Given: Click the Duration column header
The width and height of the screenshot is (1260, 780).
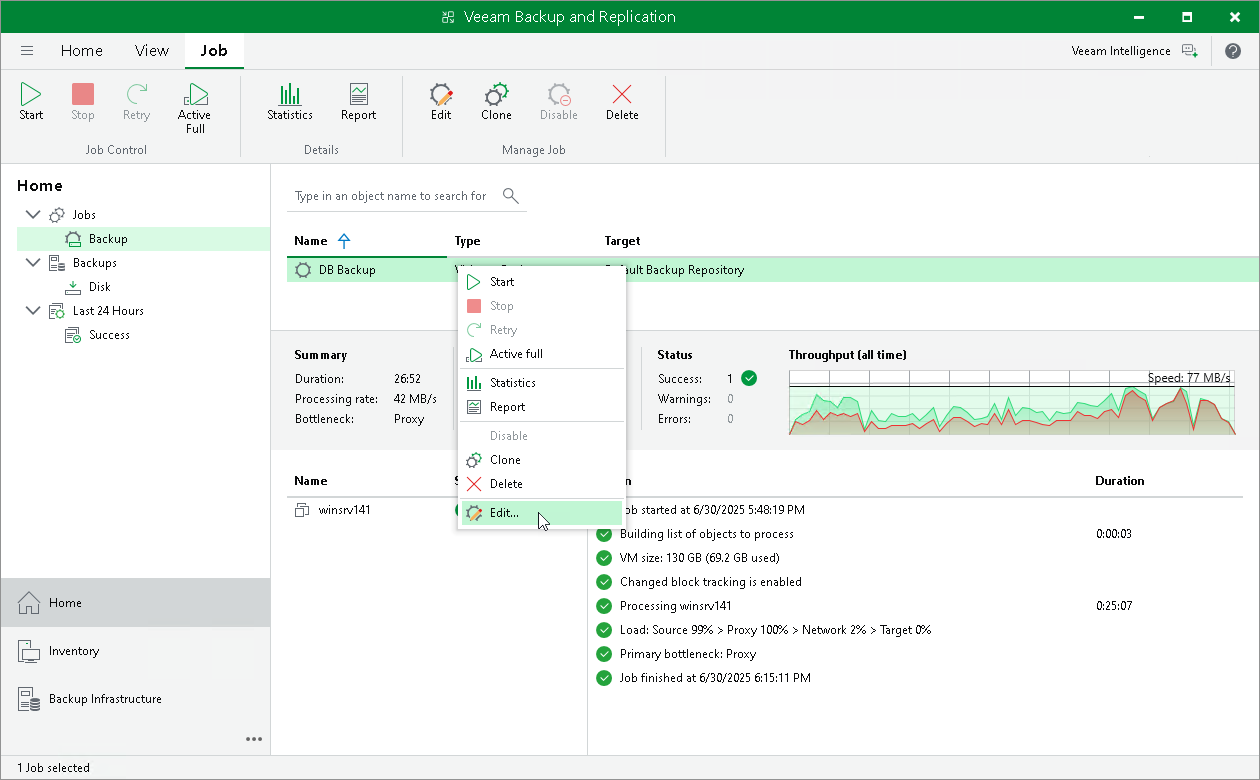Looking at the screenshot, I should (x=1119, y=481).
